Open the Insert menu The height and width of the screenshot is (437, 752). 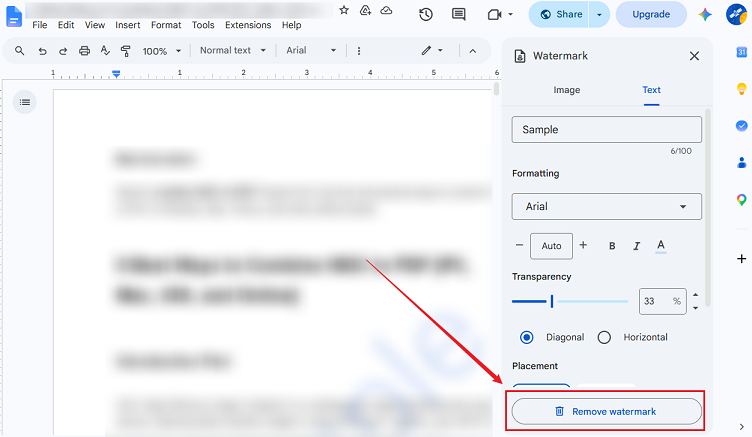[x=128, y=25]
